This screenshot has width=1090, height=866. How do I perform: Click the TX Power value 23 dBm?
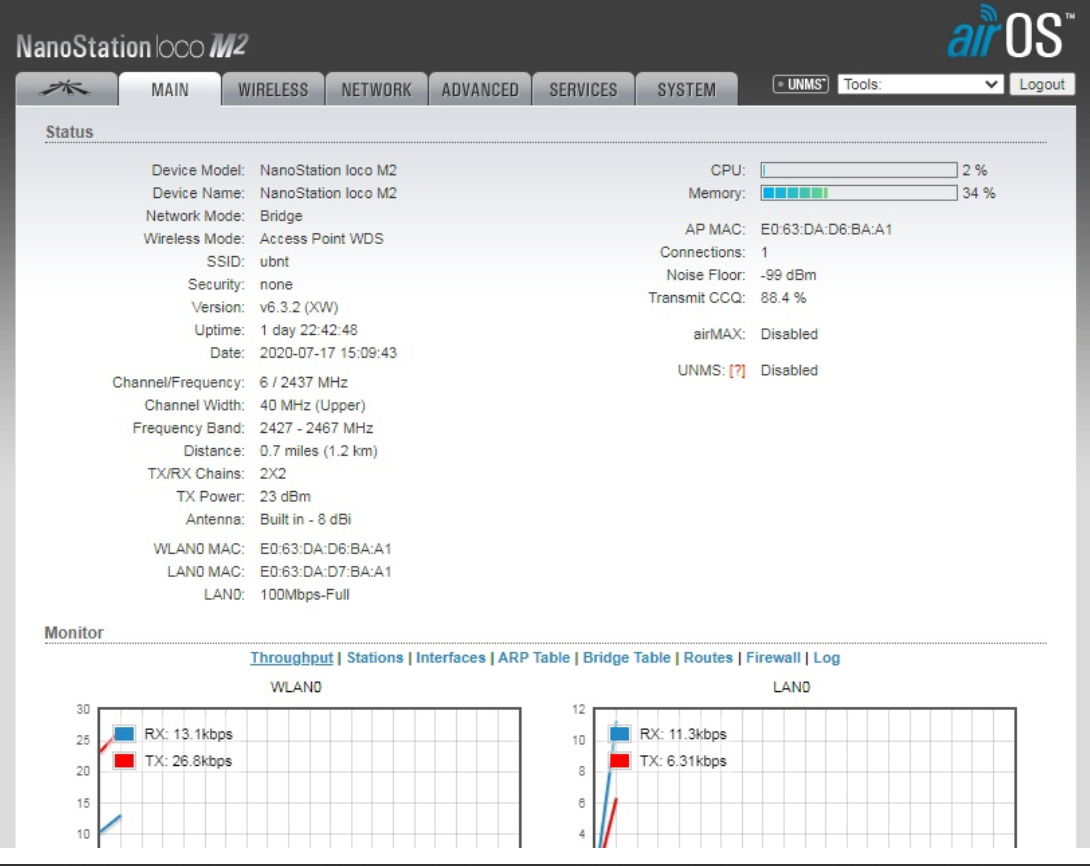coord(285,497)
